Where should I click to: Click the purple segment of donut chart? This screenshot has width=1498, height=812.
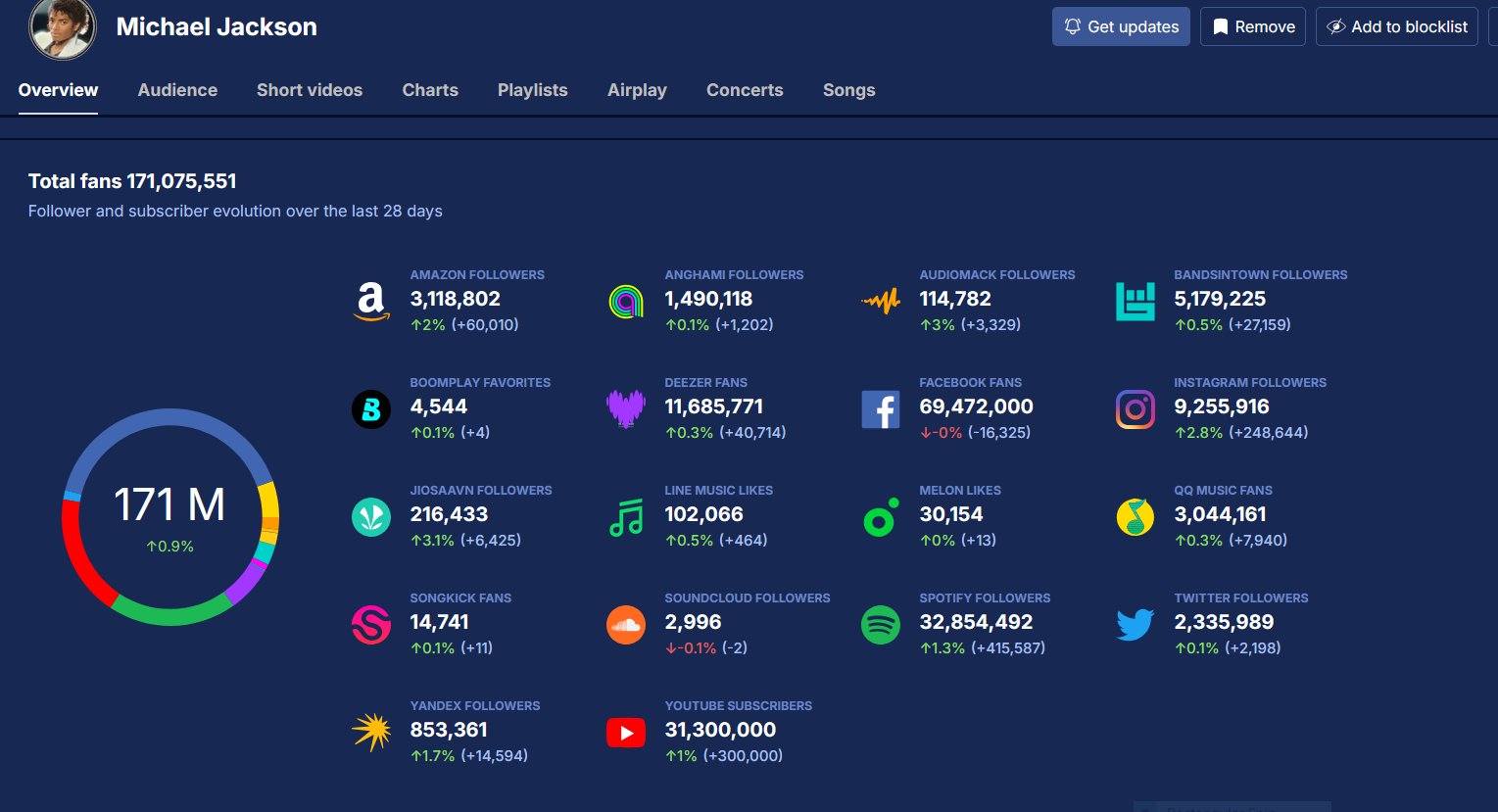coord(248,582)
